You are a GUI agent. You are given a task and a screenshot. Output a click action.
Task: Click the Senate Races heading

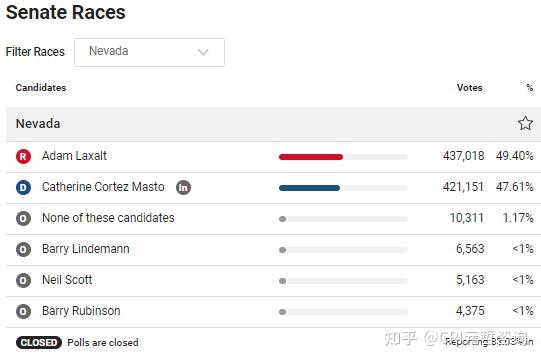(x=66, y=12)
